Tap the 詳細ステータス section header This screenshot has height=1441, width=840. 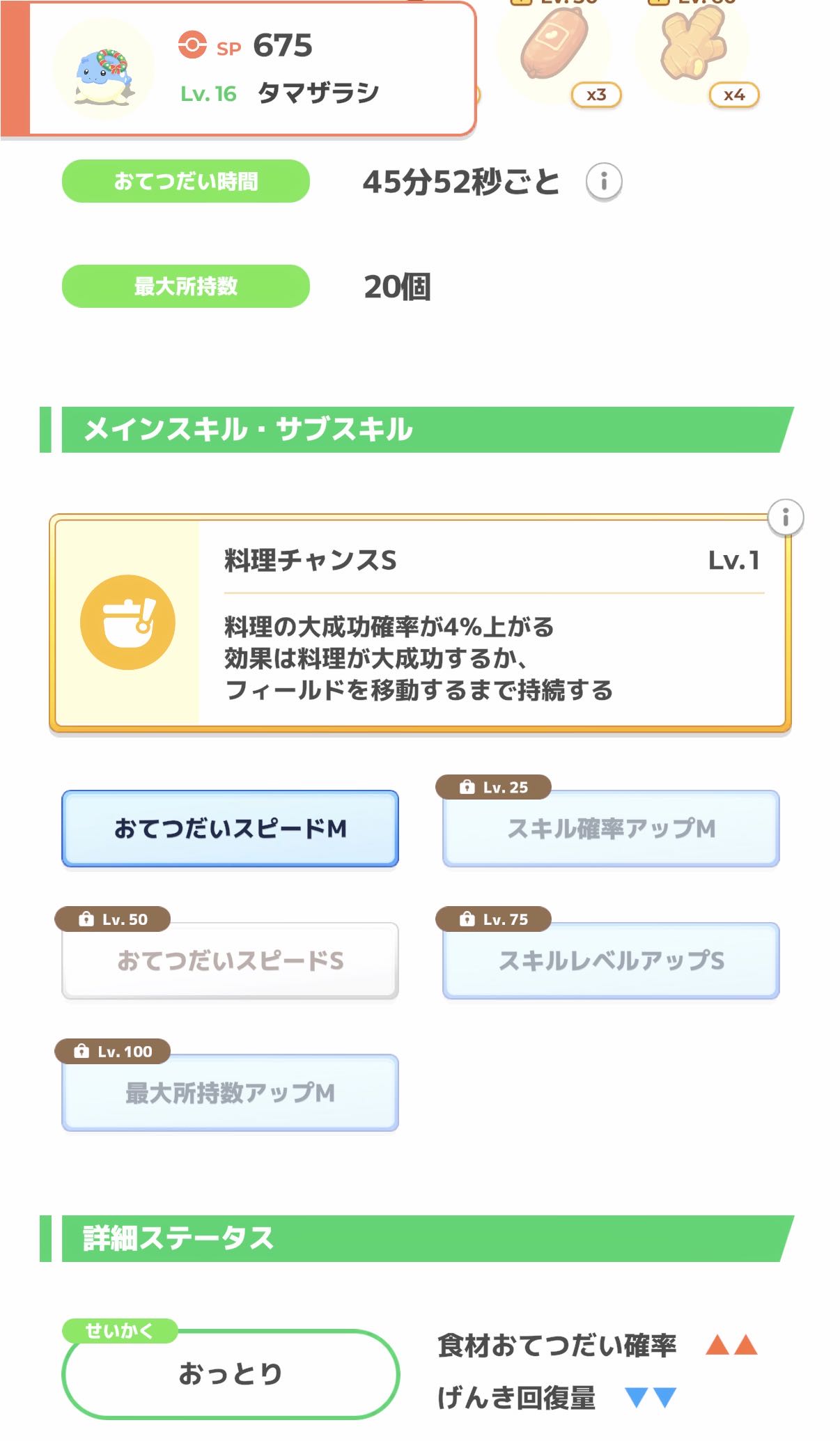coord(418,1238)
